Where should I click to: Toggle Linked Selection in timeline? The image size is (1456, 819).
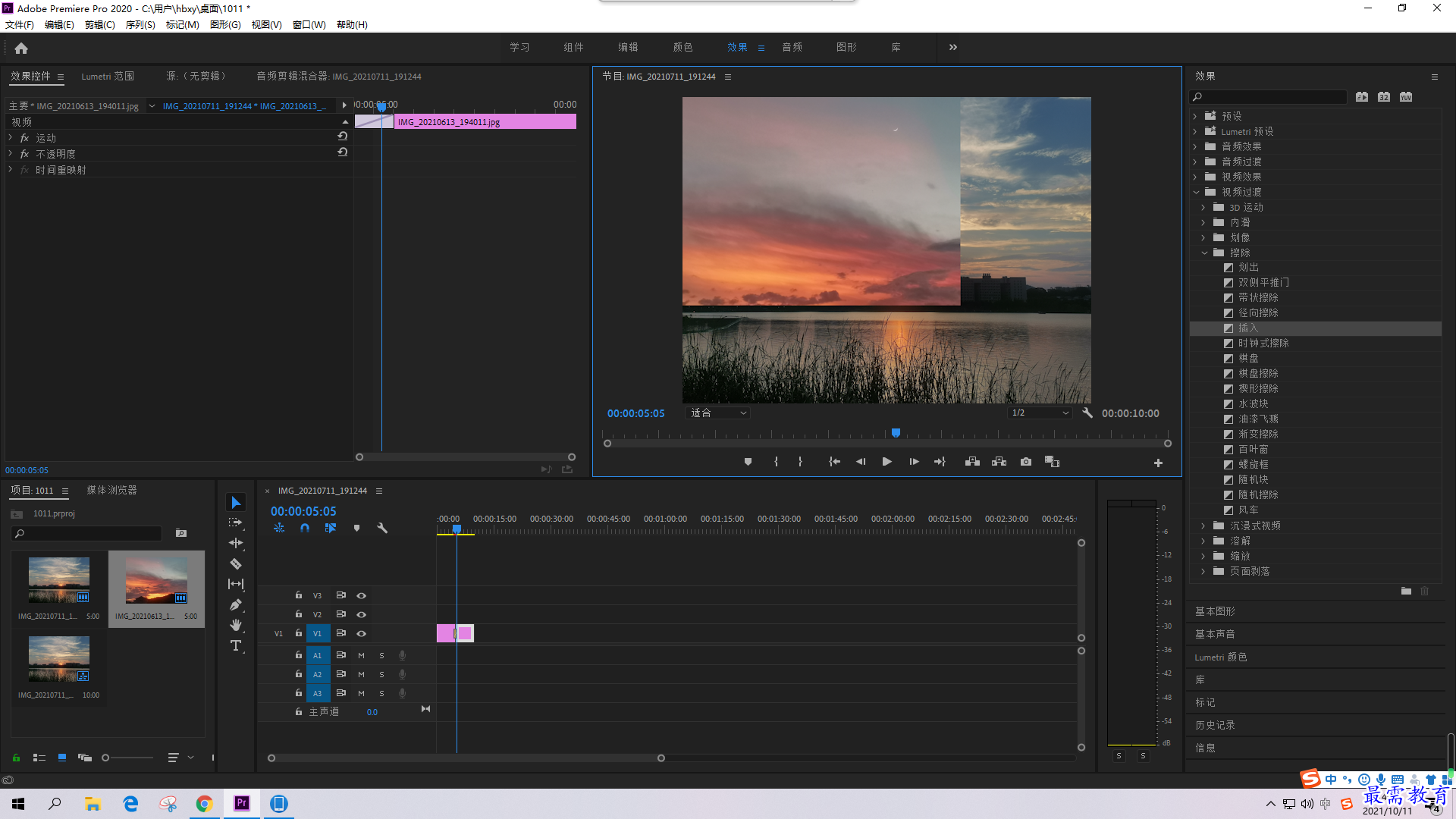tap(331, 528)
